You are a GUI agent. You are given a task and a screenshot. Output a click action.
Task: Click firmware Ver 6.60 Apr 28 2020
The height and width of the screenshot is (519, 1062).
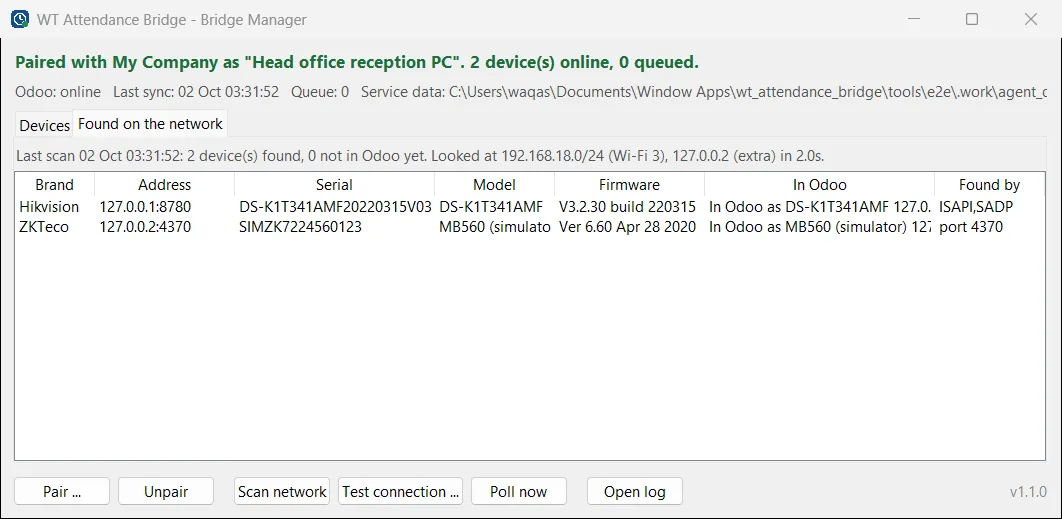tap(627, 227)
